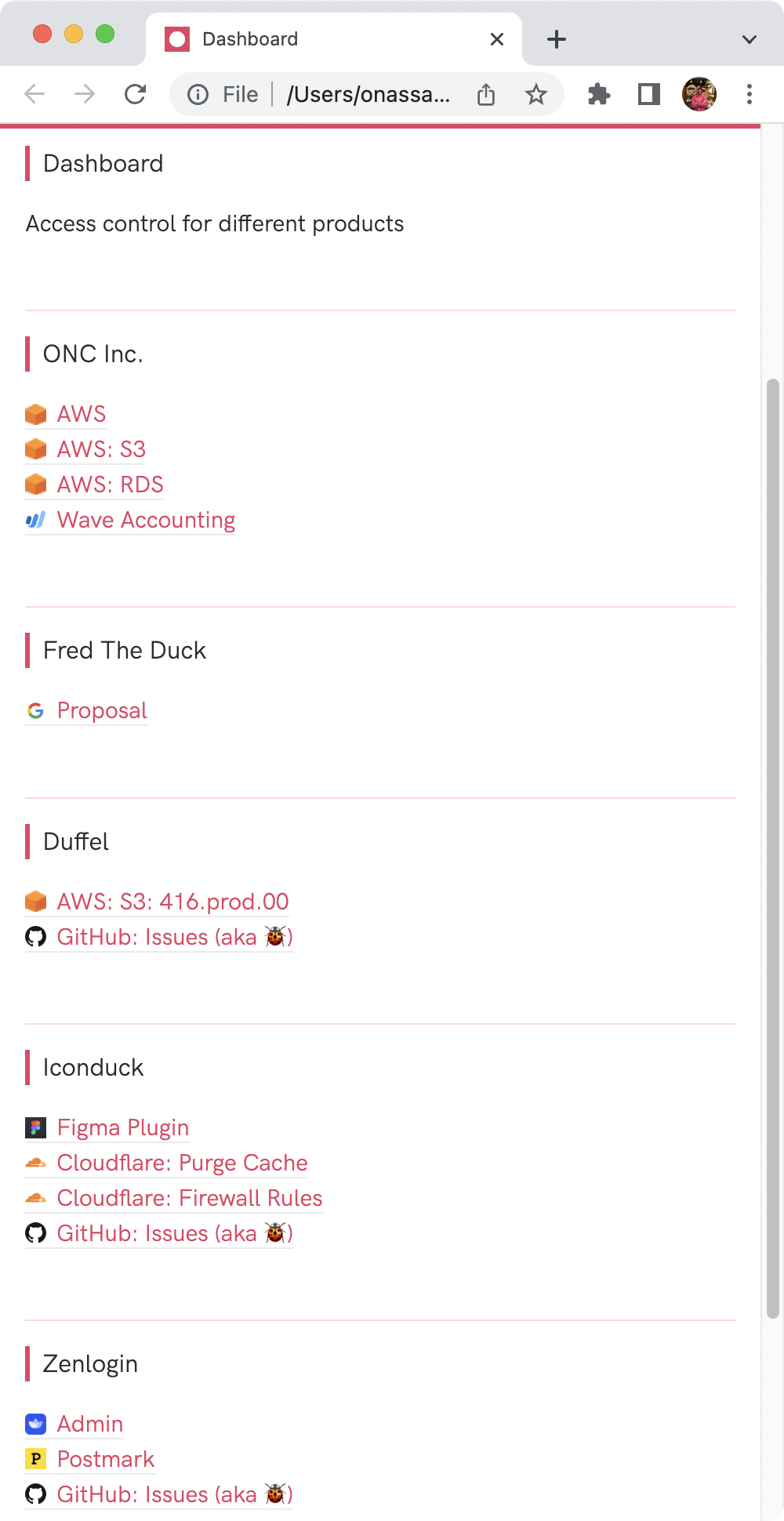Click the URL address field
This screenshot has width=784, height=1521.
tap(368, 95)
